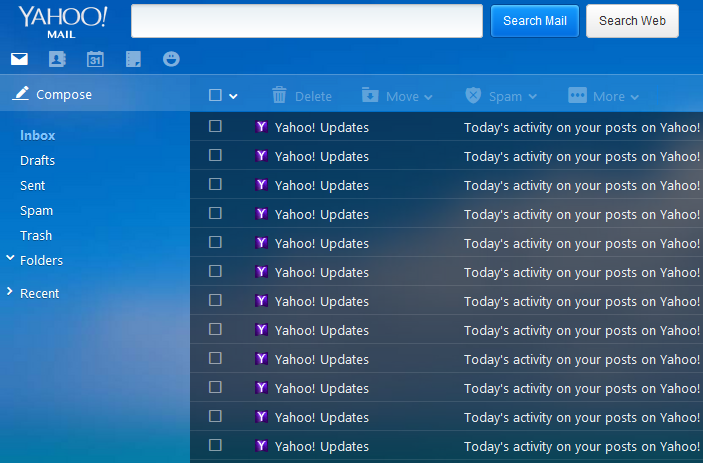Click the purple Y icon on bottom-most email
Screen dimensions: 703x463
coord(261,446)
